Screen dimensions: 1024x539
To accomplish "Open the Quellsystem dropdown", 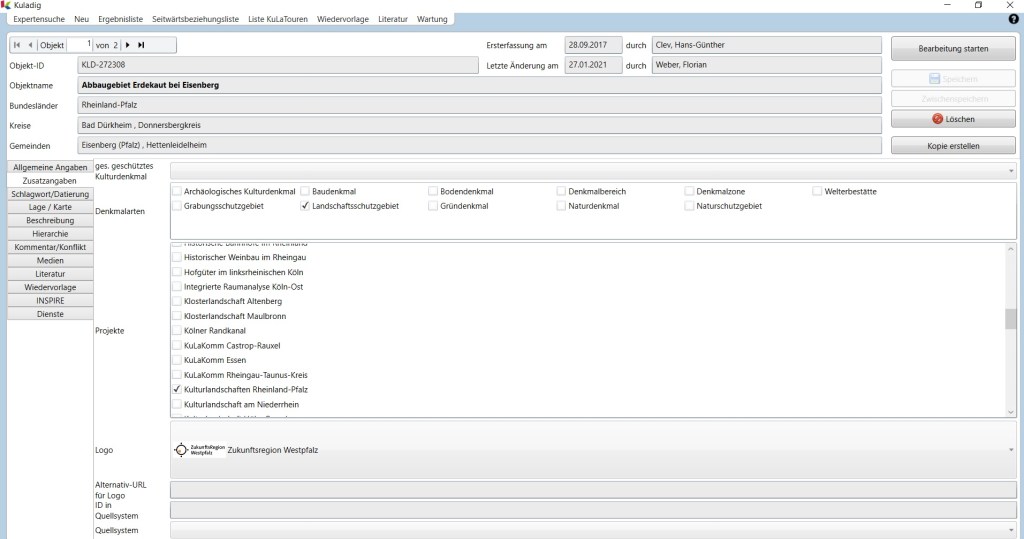I will 1009,531.
